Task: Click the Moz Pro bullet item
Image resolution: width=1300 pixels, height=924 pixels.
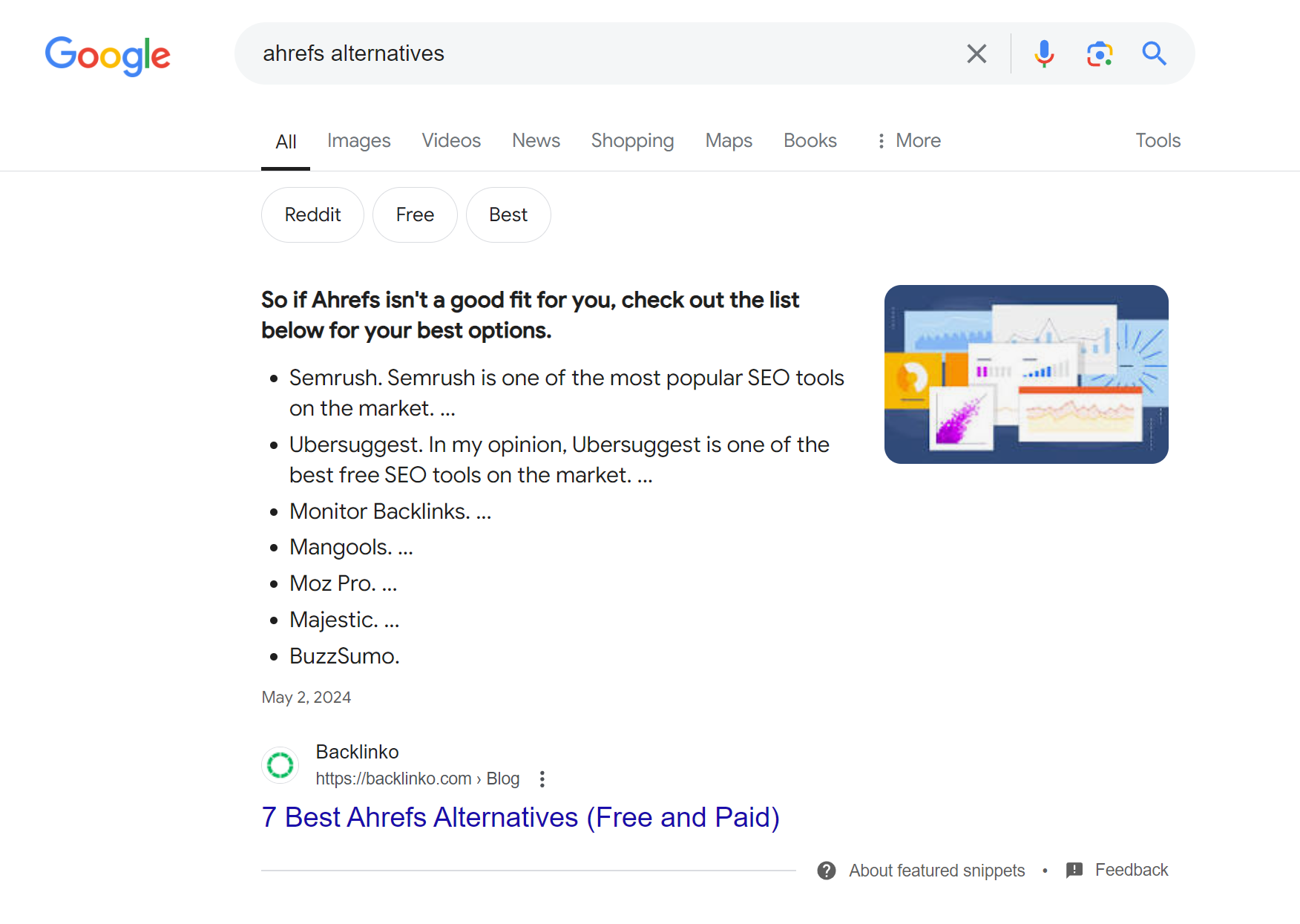Action: tap(343, 583)
